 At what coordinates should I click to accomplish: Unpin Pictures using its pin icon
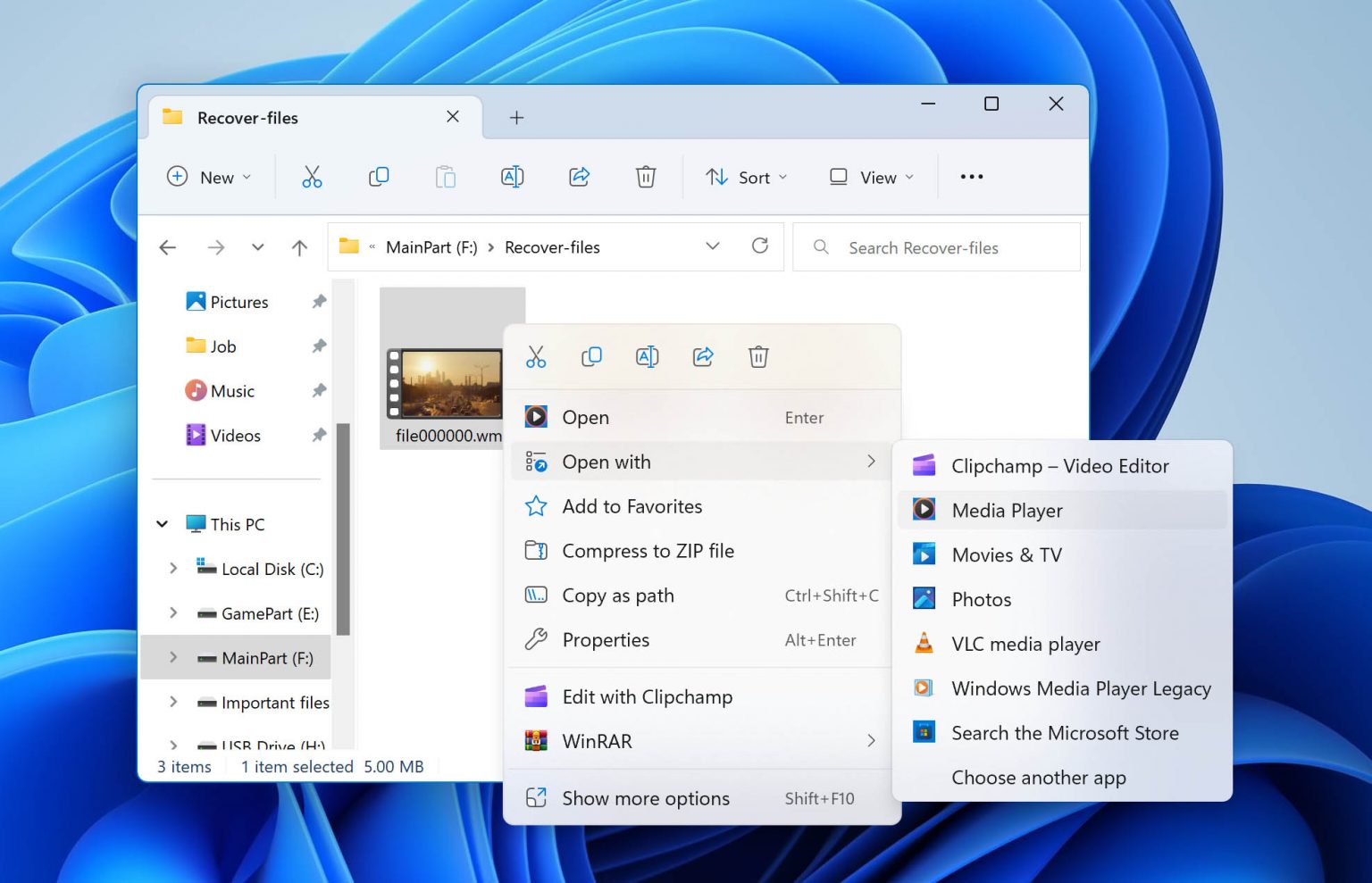coord(319,302)
